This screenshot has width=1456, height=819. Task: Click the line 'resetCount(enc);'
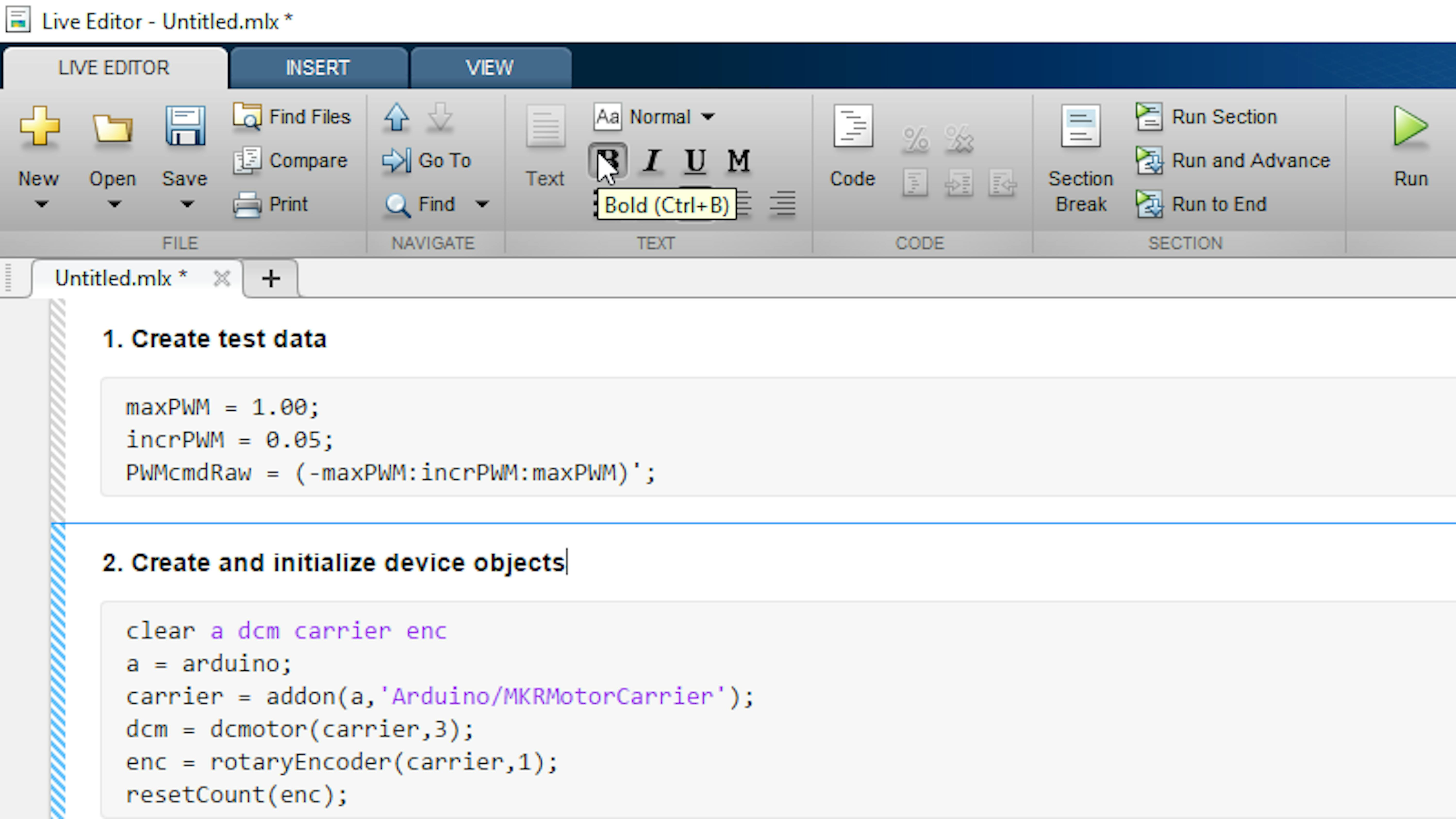[x=236, y=795]
